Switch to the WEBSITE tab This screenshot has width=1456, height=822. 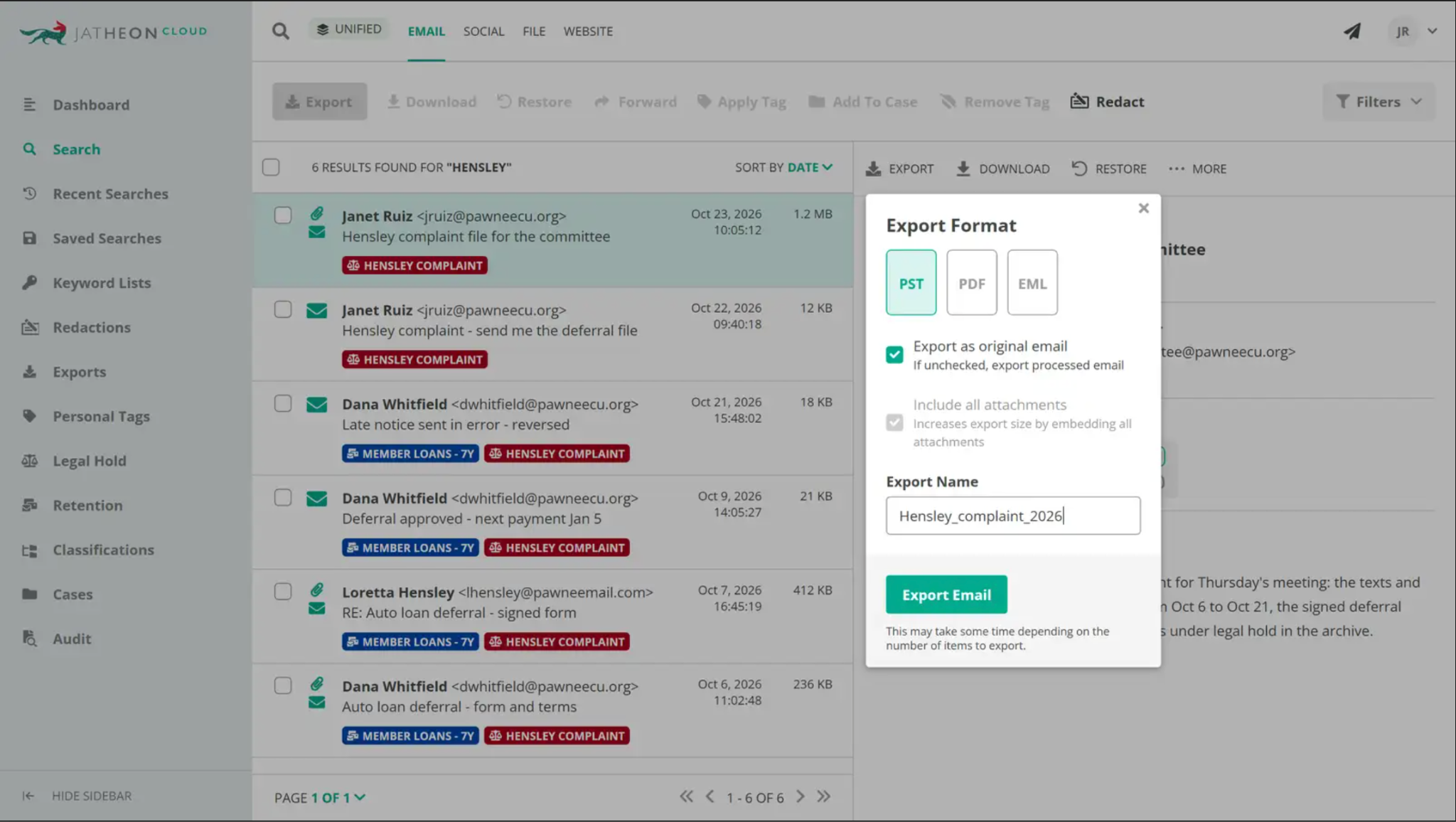(x=588, y=31)
